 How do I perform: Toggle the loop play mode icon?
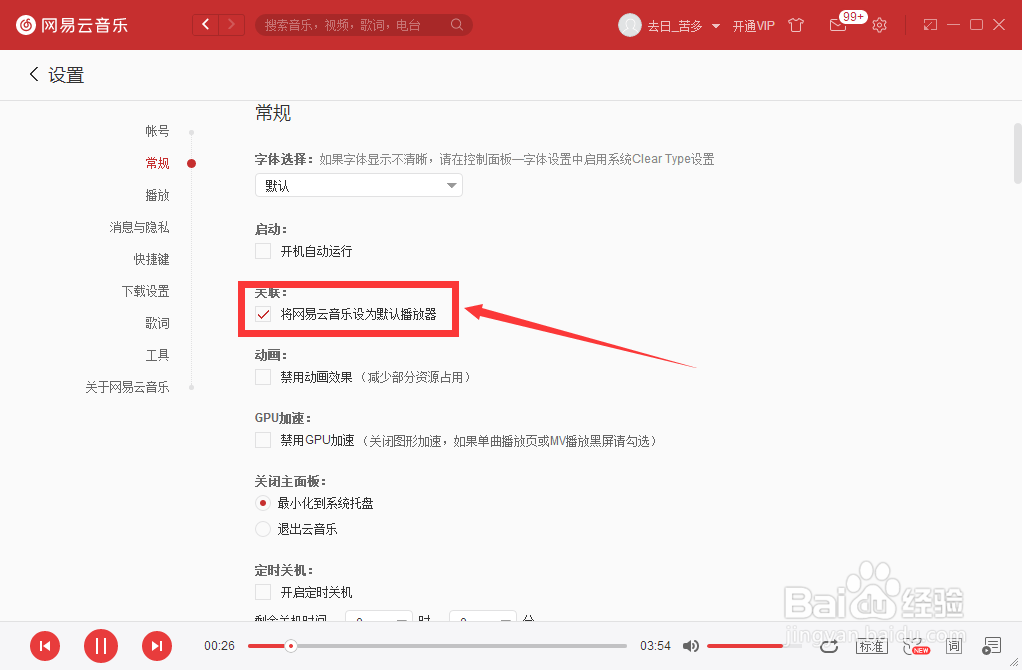pos(828,646)
